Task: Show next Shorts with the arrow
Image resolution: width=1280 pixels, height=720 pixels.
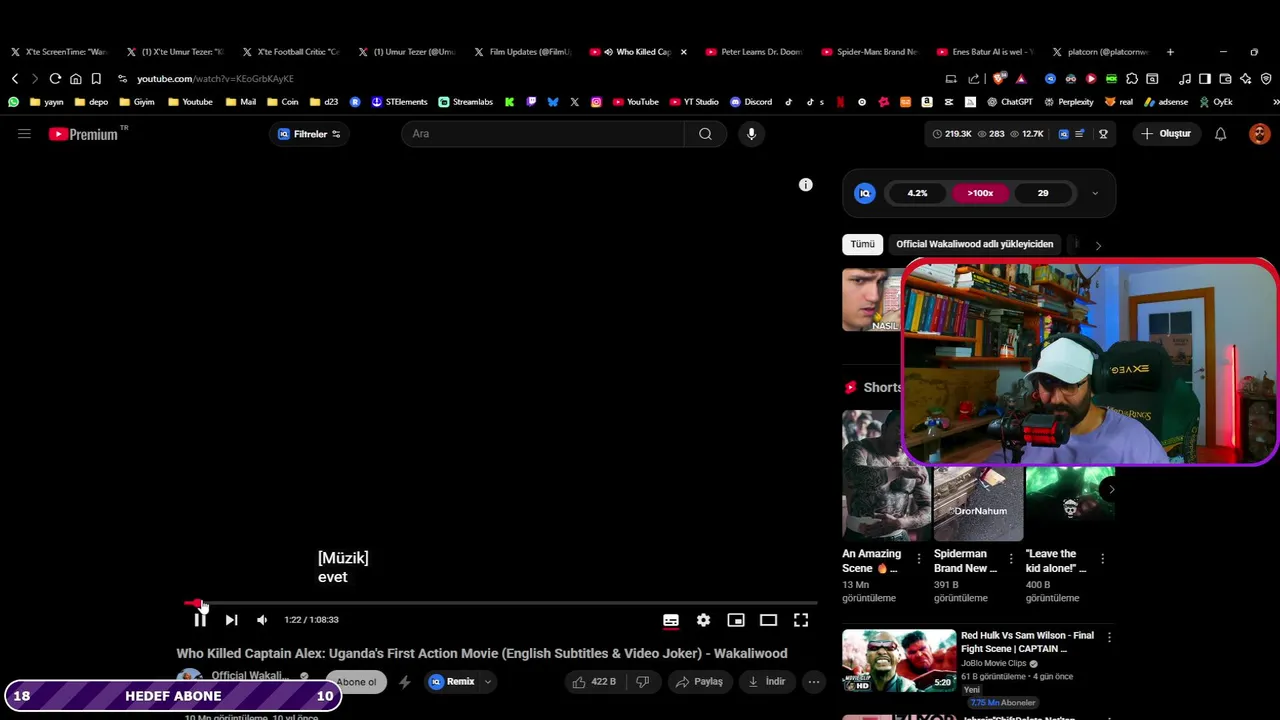Action: 1110,489
